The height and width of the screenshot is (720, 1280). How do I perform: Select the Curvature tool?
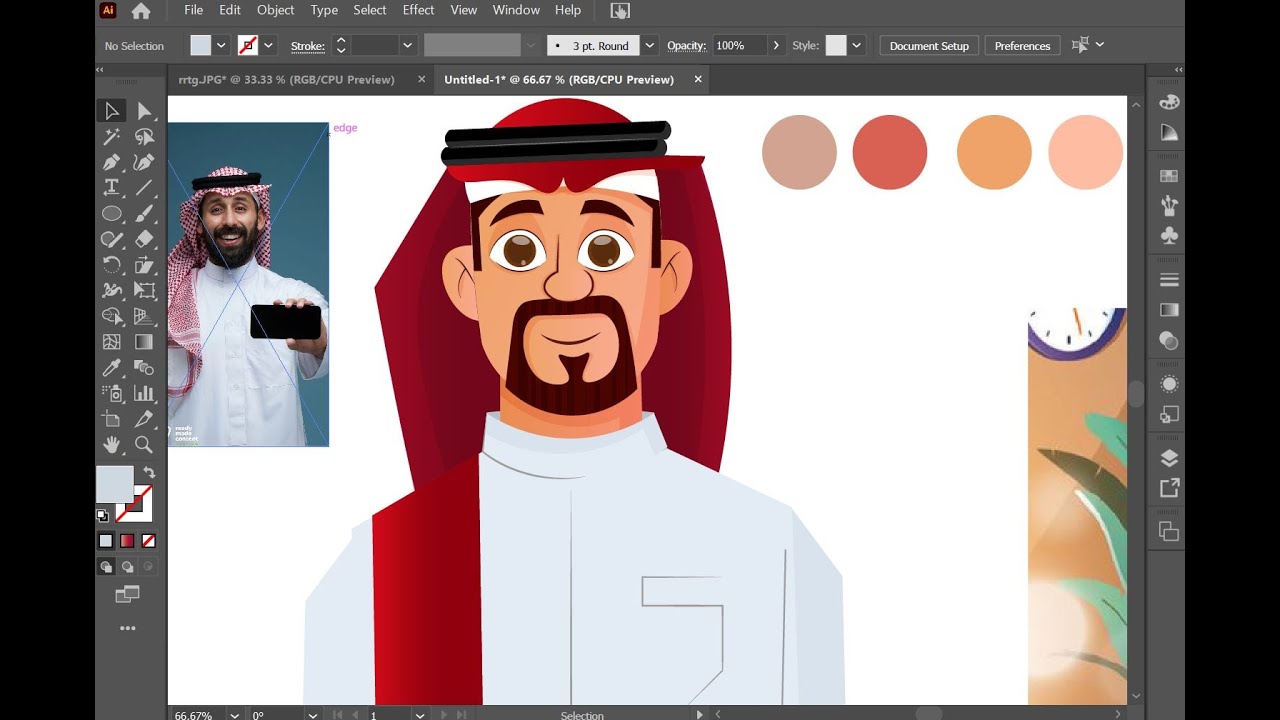click(144, 162)
